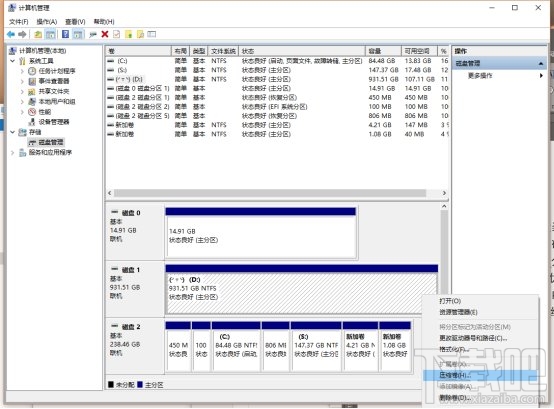This screenshot has width=554, height=409.
Task: Open the 操作(A) menu
Action: pyautogui.click(x=47, y=22)
